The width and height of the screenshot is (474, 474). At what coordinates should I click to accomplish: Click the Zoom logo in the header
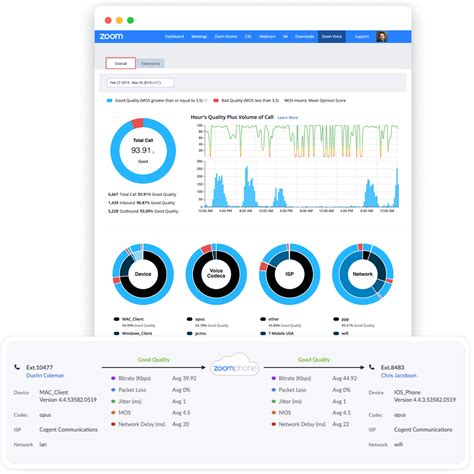(x=111, y=36)
